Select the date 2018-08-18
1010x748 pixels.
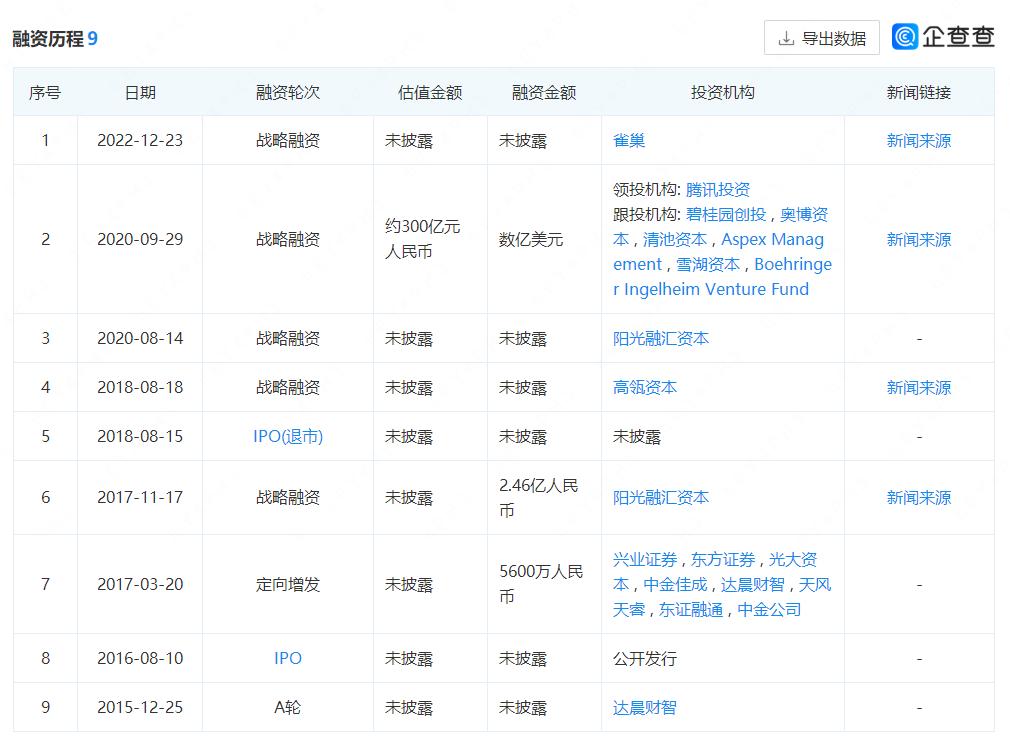[140, 387]
